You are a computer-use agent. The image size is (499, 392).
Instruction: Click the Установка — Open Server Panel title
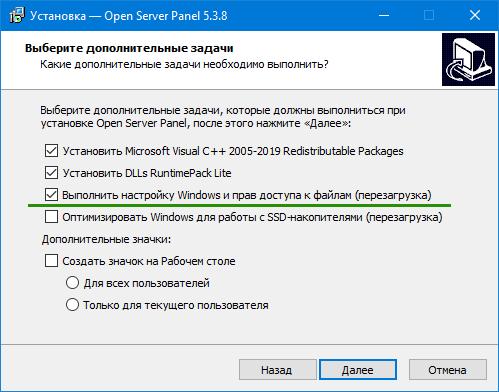[129, 16]
